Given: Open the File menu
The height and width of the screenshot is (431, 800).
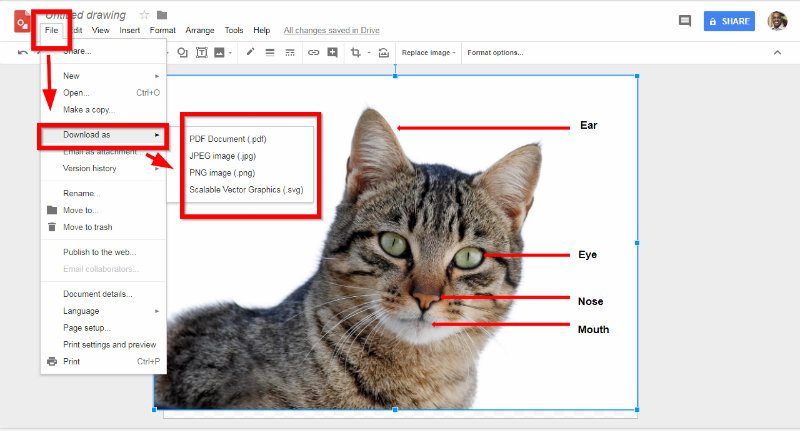Looking at the screenshot, I should (52, 30).
